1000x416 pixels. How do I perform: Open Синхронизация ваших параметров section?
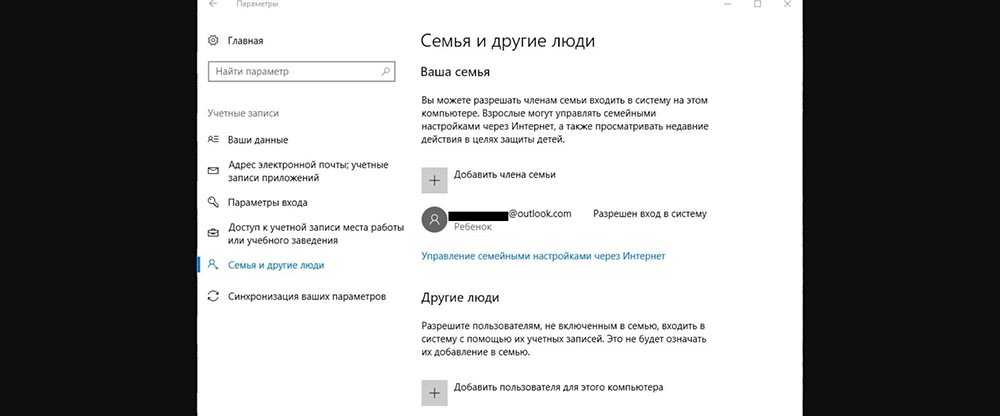point(306,297)
